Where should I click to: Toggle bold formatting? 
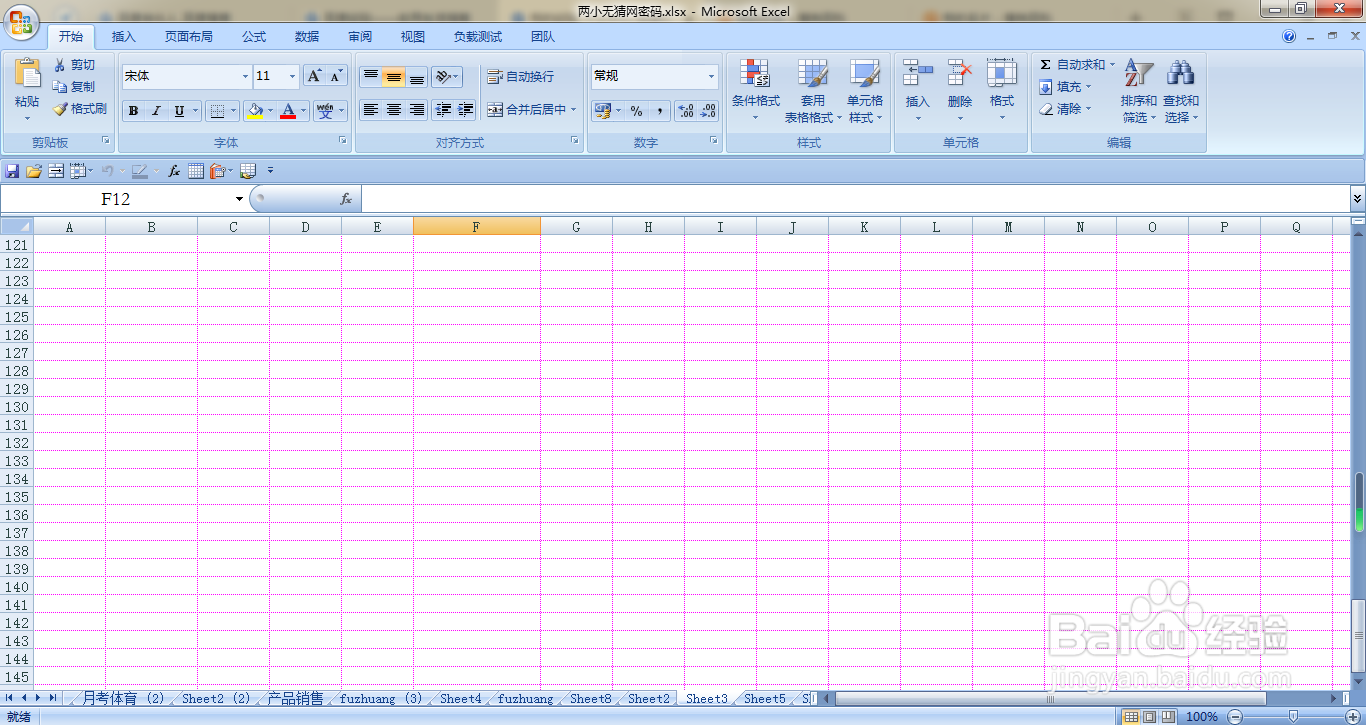pyautogui.click(x=134, y=111)
